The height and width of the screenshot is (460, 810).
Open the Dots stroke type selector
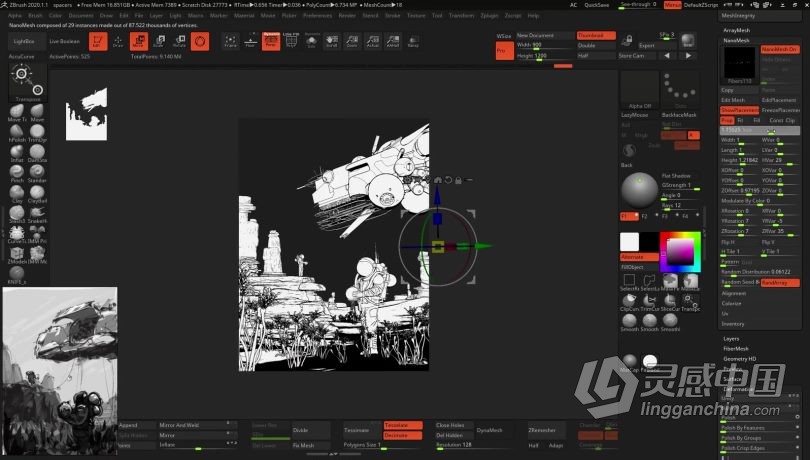point(680,90)
